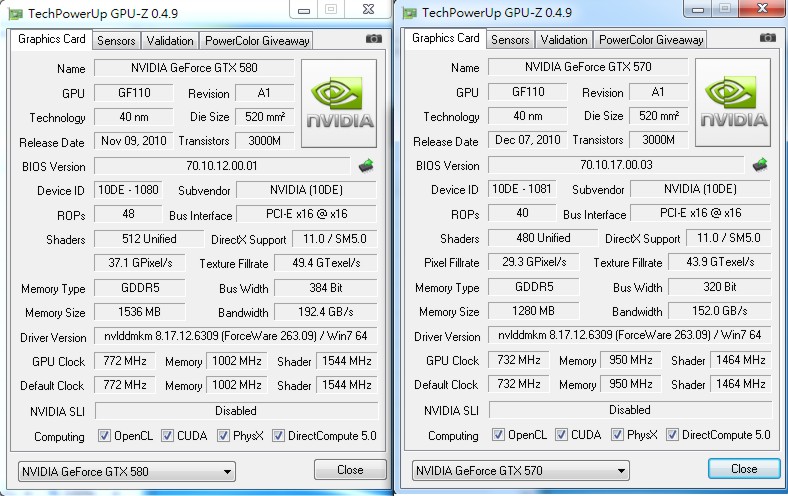Toggle DirectCompute 5.0 checkbox in GTX 580 window
This screenshot has height=496, width=788.
tap(278, 436)
